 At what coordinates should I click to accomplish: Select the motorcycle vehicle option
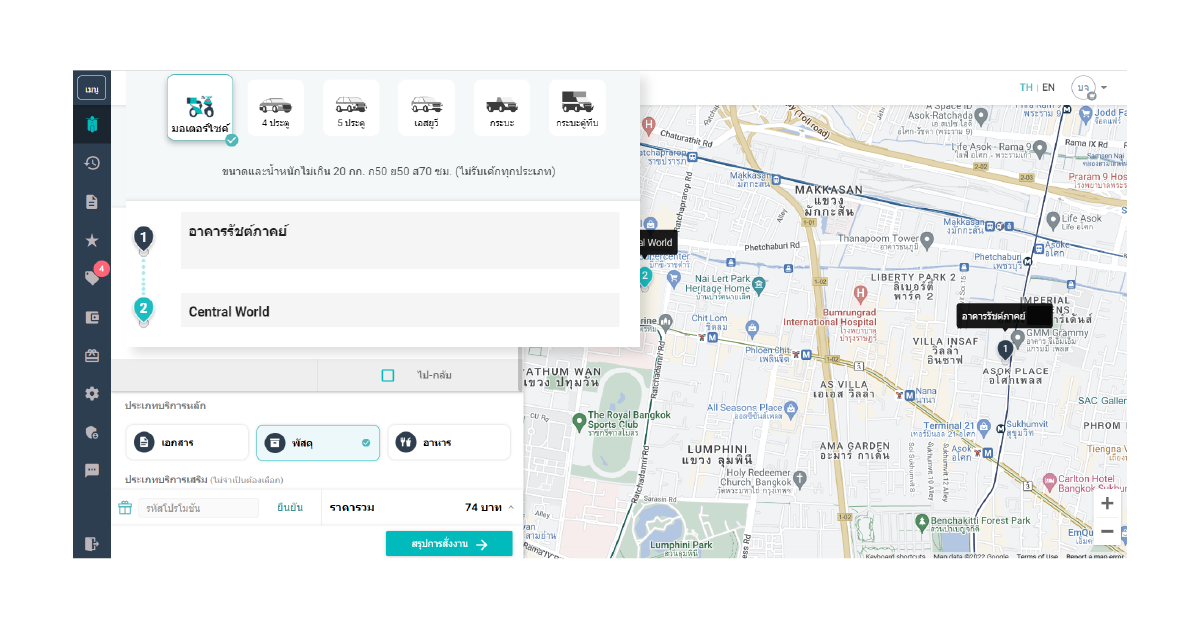pyautogui.click(x=200, y=107)
